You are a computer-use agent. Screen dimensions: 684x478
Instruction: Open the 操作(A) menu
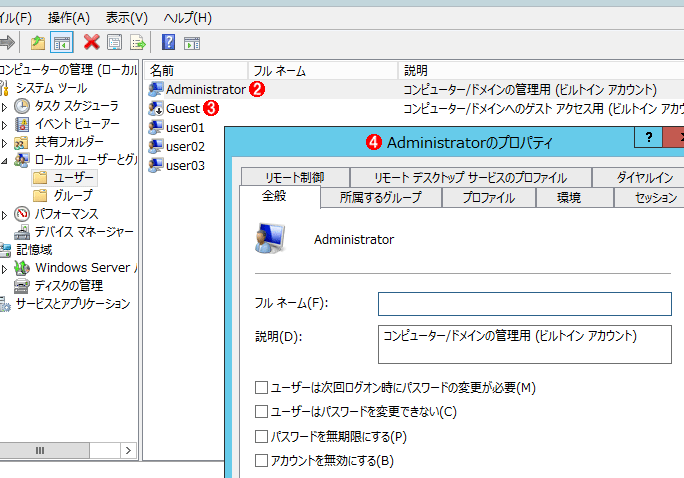[x=68, y=17]
